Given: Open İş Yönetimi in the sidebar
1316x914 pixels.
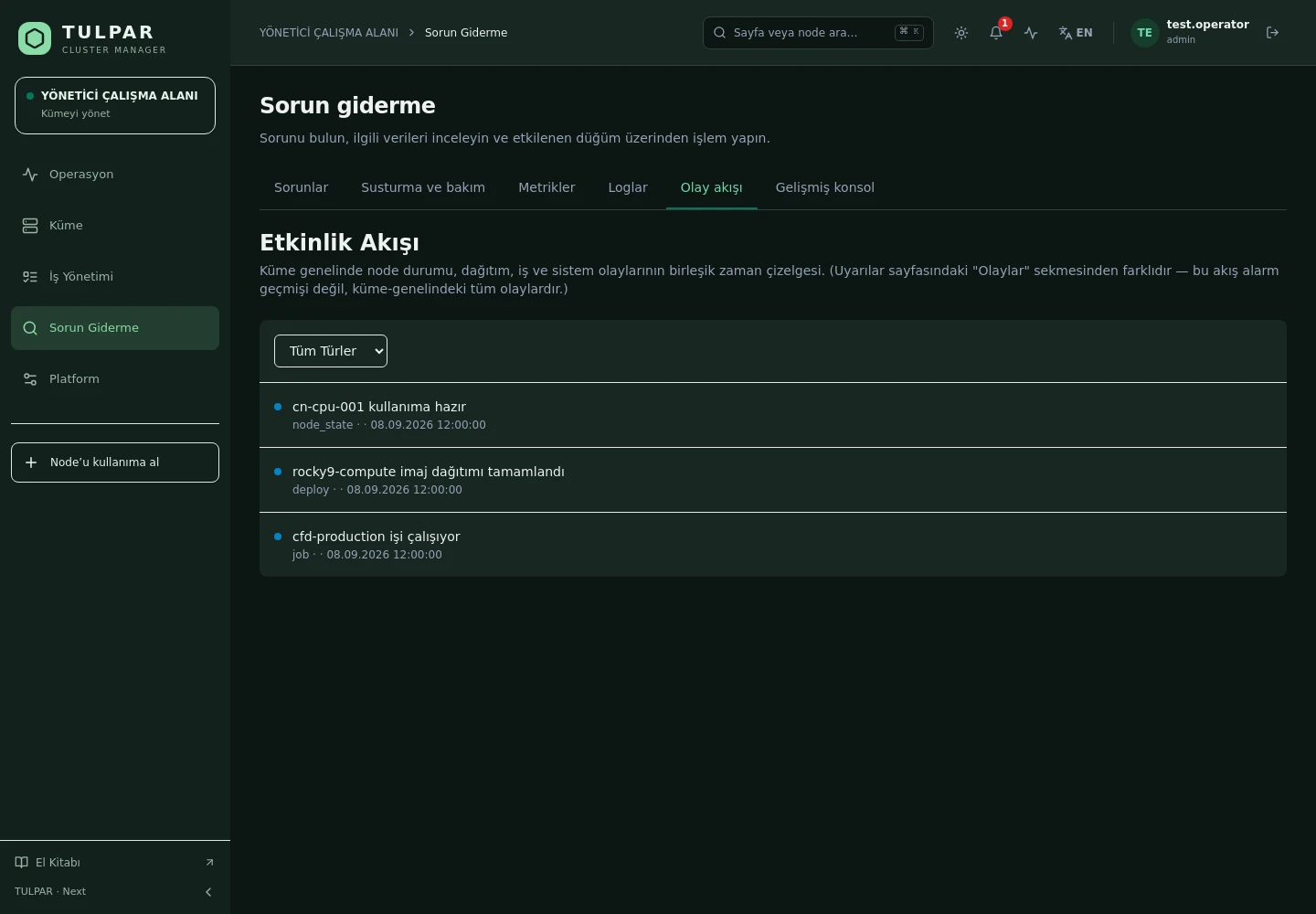Looking at the screenshot, I should coord(115,277).
